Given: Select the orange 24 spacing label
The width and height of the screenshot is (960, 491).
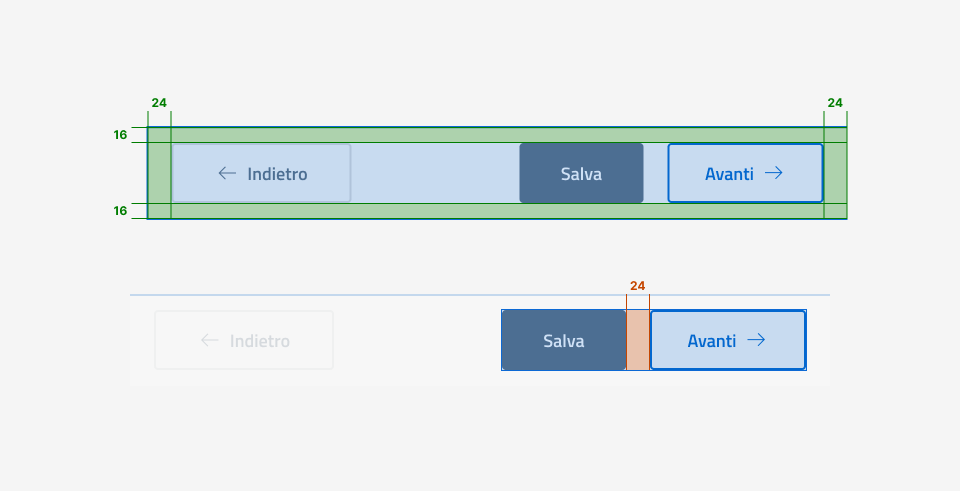Looking at the screenshot, I should [638, 286].
